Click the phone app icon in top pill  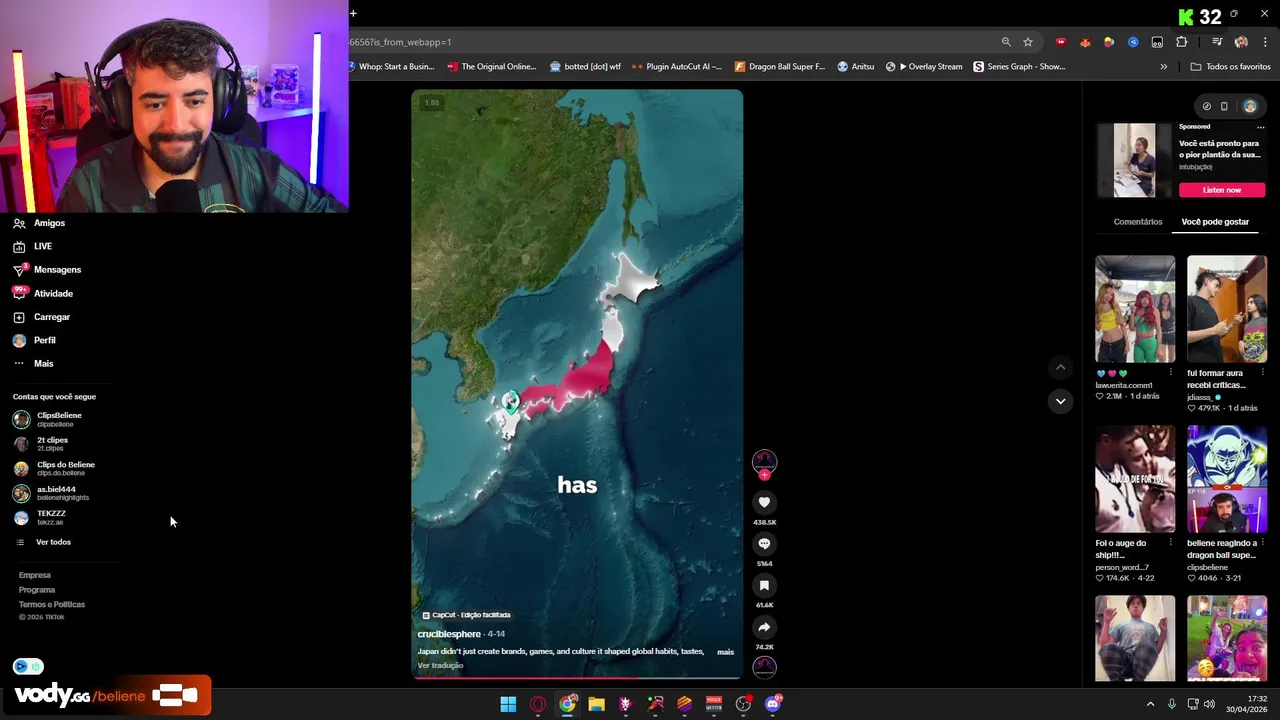pyautogui.click(x=1224, y=106)
